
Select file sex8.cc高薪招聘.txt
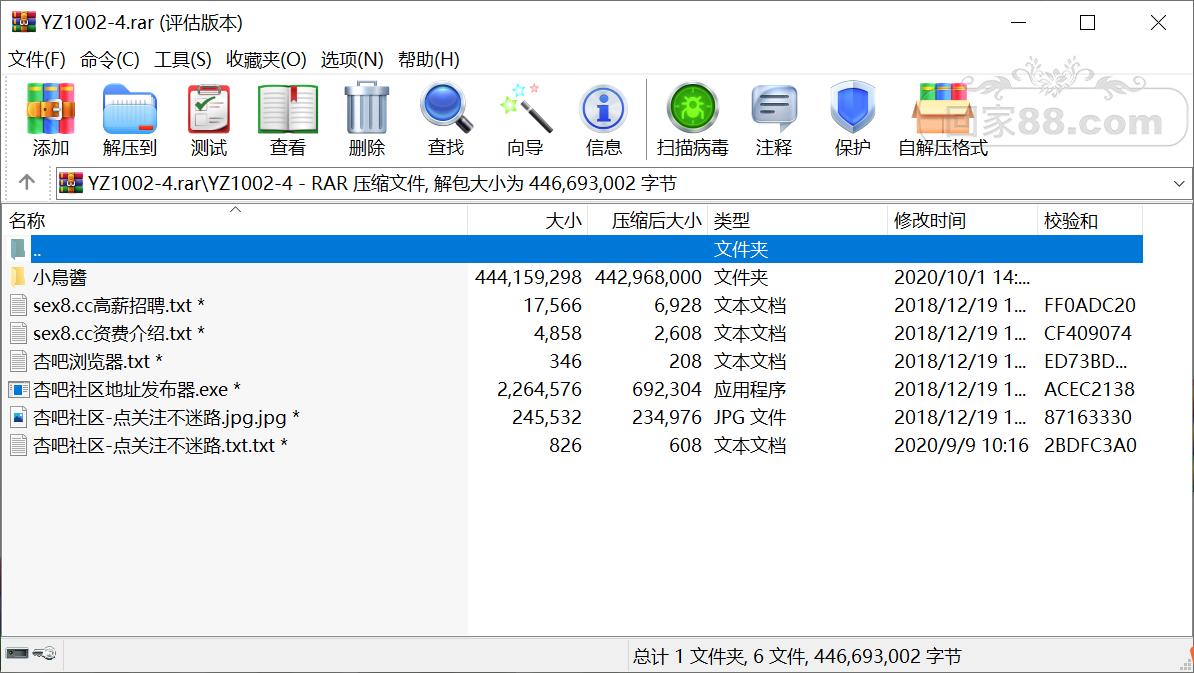click(119, 305)
